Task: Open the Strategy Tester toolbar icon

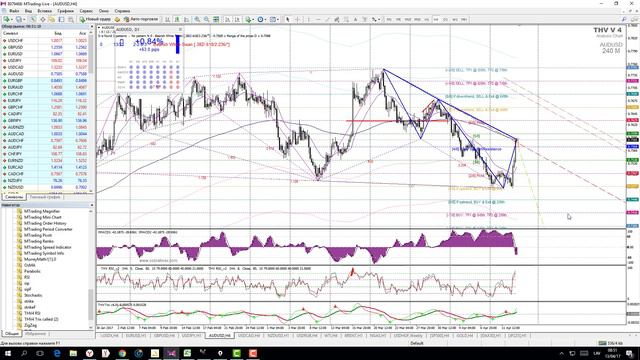Action: click(71, 19)
